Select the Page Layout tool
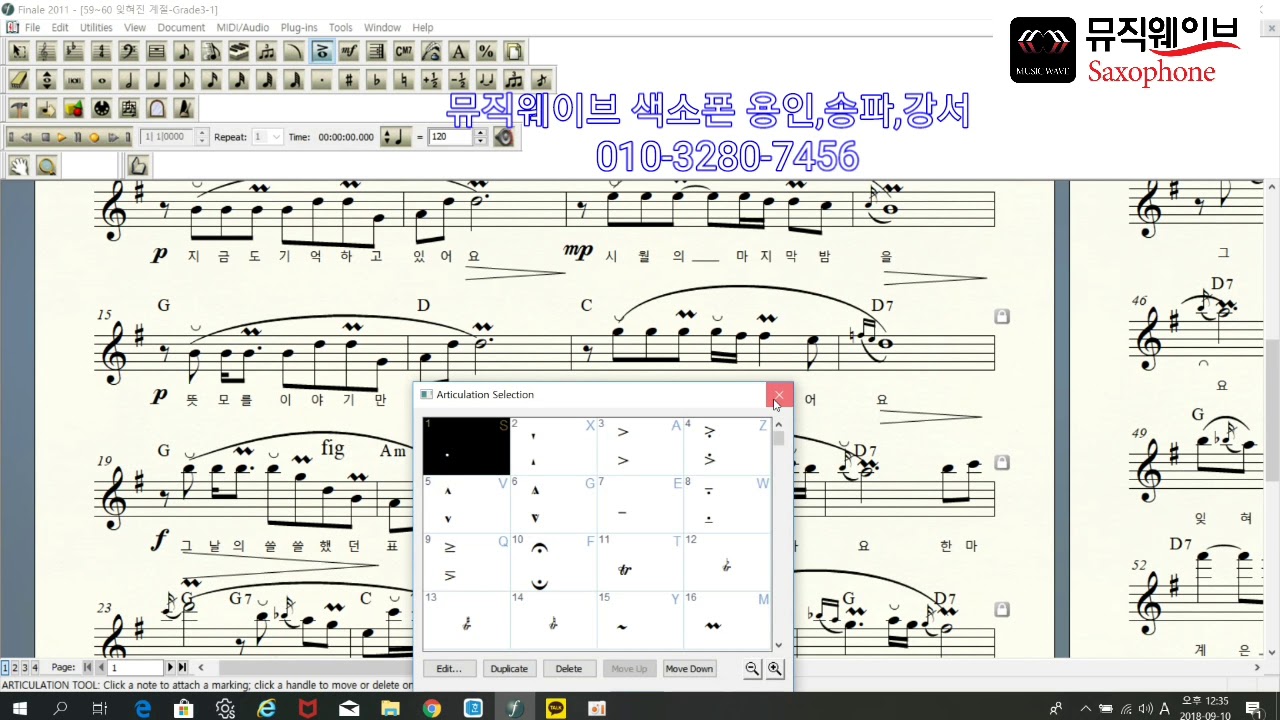The image size is (1280, 720). click(513, 52)
